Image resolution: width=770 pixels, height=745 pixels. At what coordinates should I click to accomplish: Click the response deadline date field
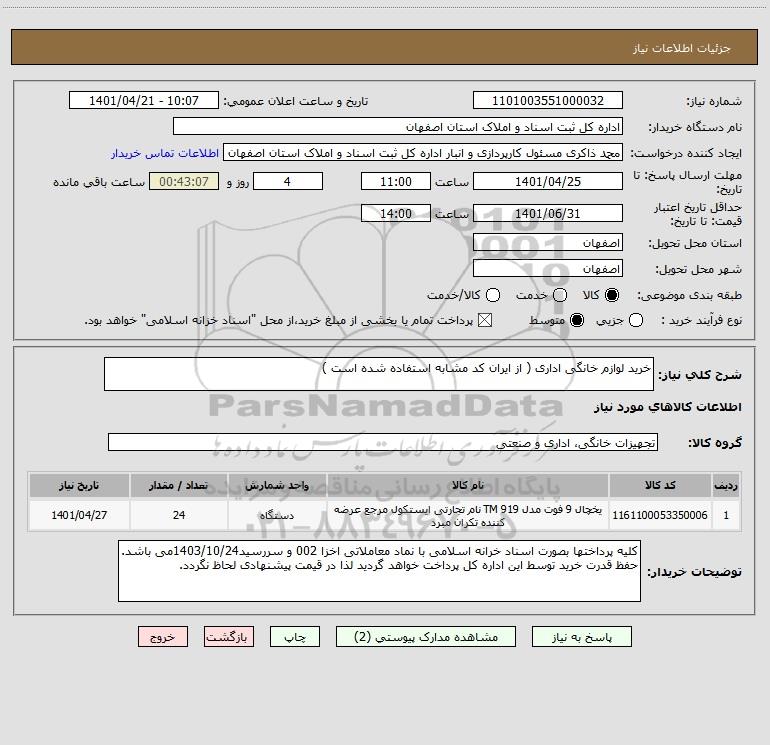coord(548,181)
